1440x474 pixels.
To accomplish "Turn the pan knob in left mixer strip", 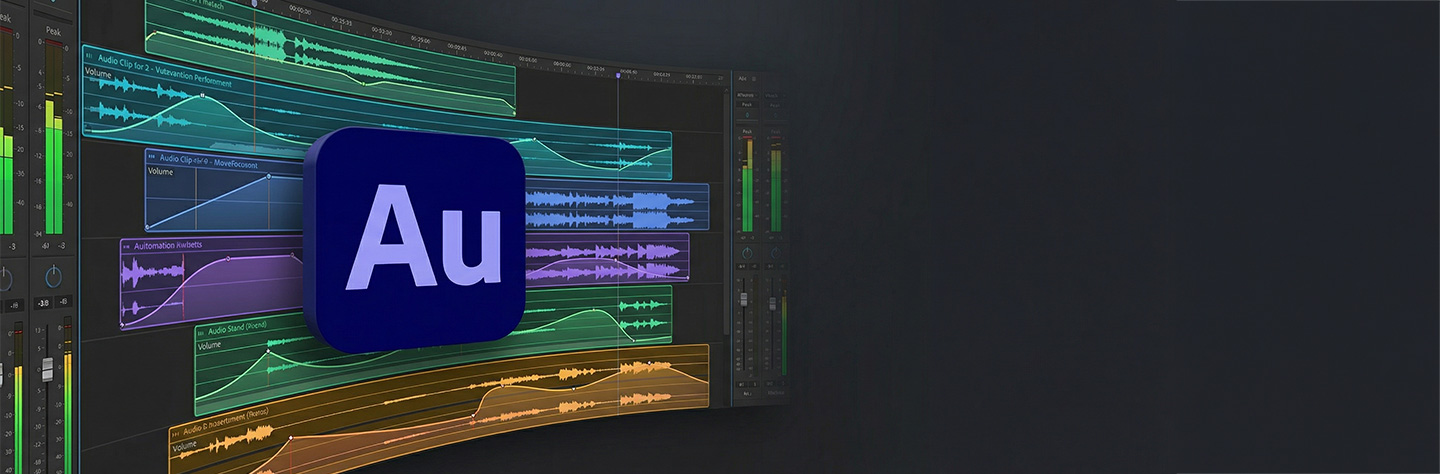I will click(54, 274).
